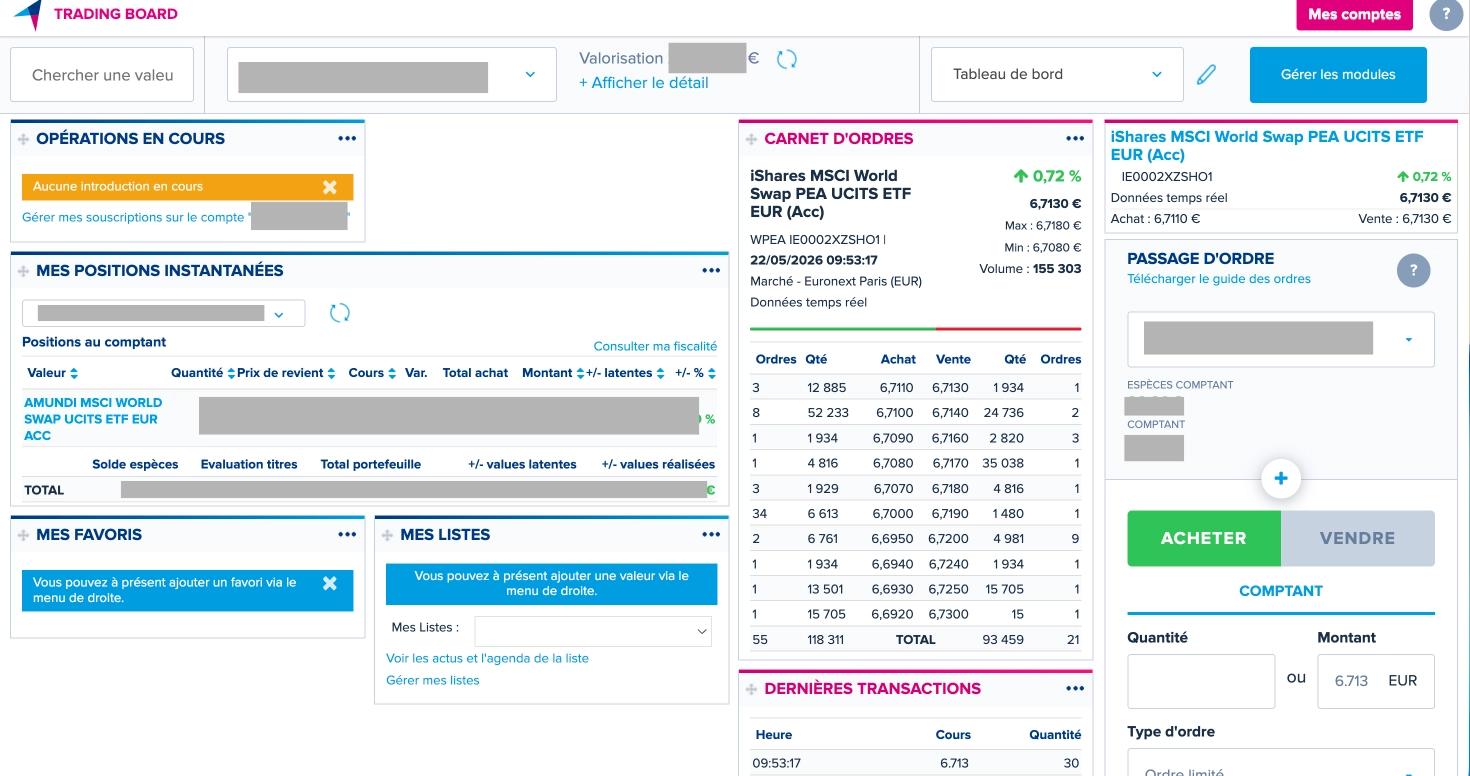Refresh the Valorisation amount
The height and width of the screenshot is (776, 1470).
[787, 59]
